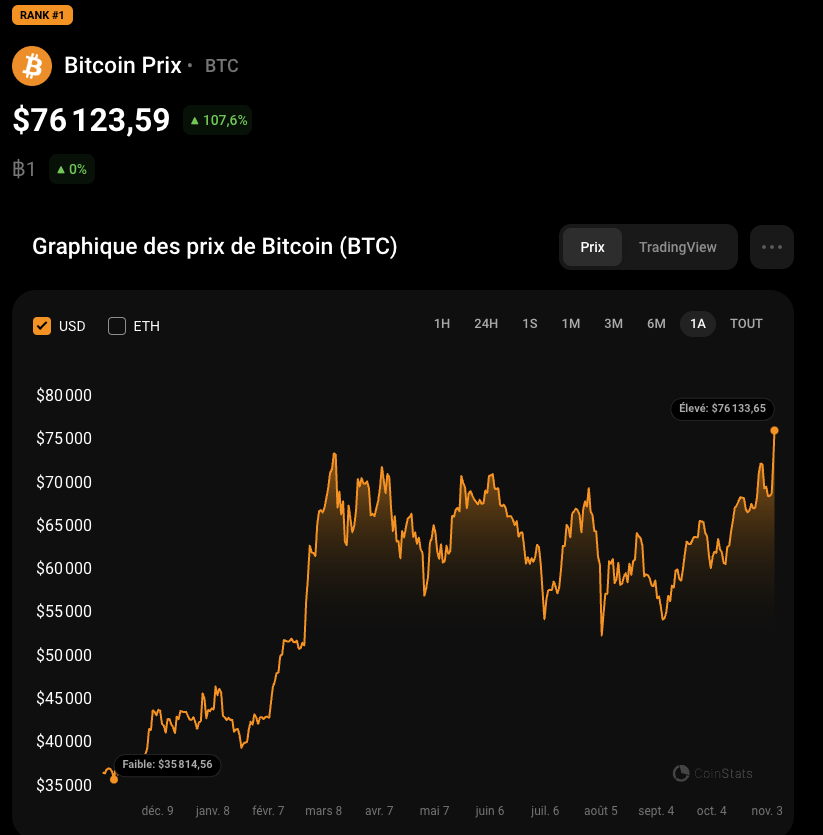This screenshot has width=823, height=835.
Task: Show all-time data with TOUT
Action: pos(746,323)
